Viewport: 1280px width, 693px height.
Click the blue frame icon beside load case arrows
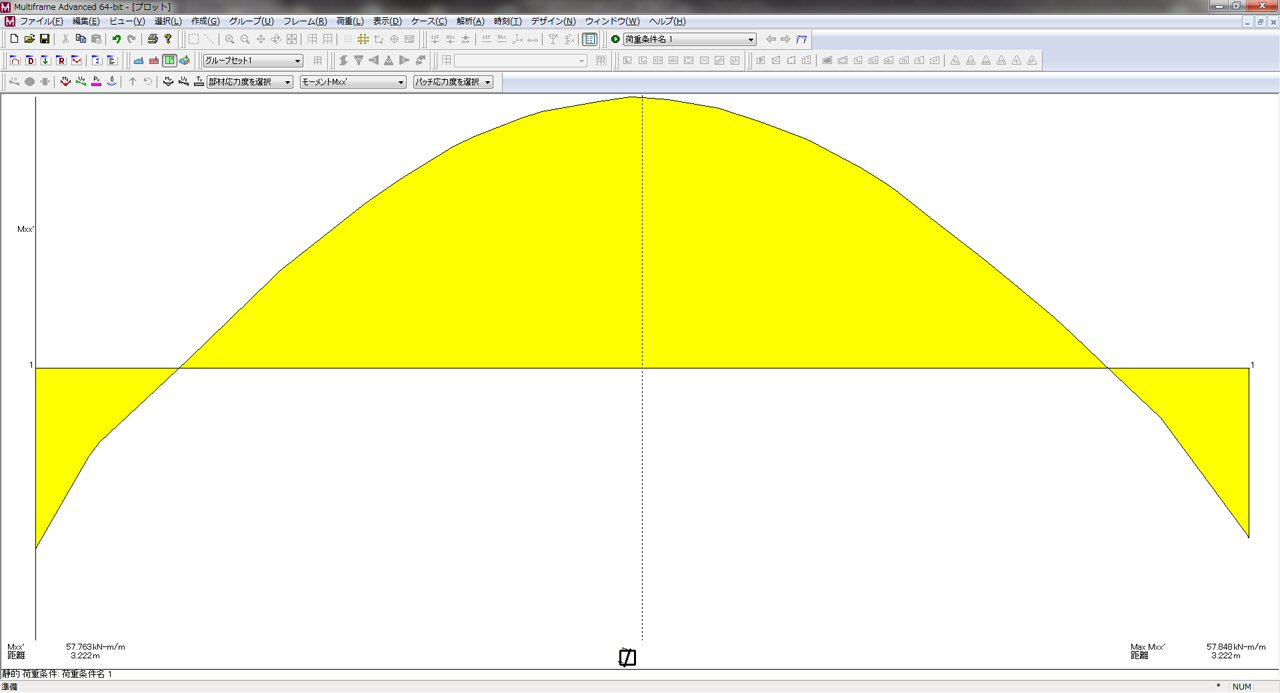pos(801,39)
